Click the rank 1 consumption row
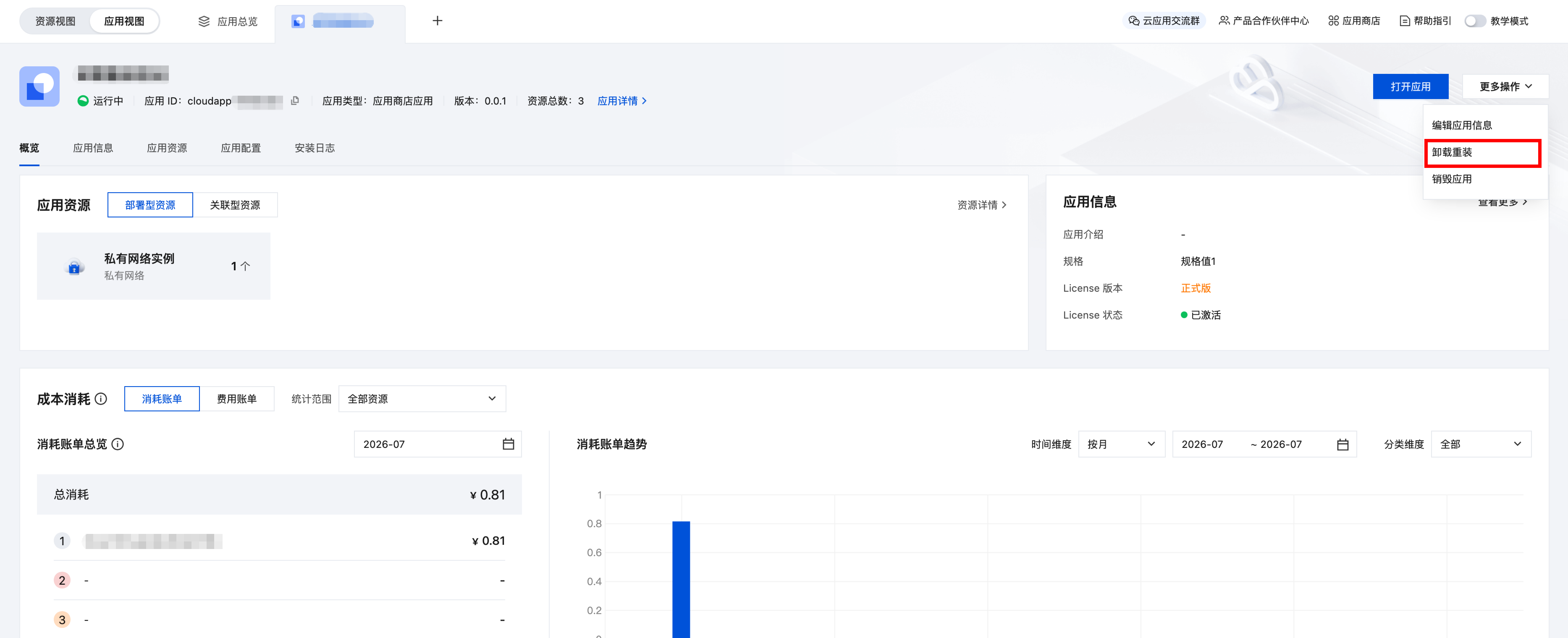 point(279,541)
